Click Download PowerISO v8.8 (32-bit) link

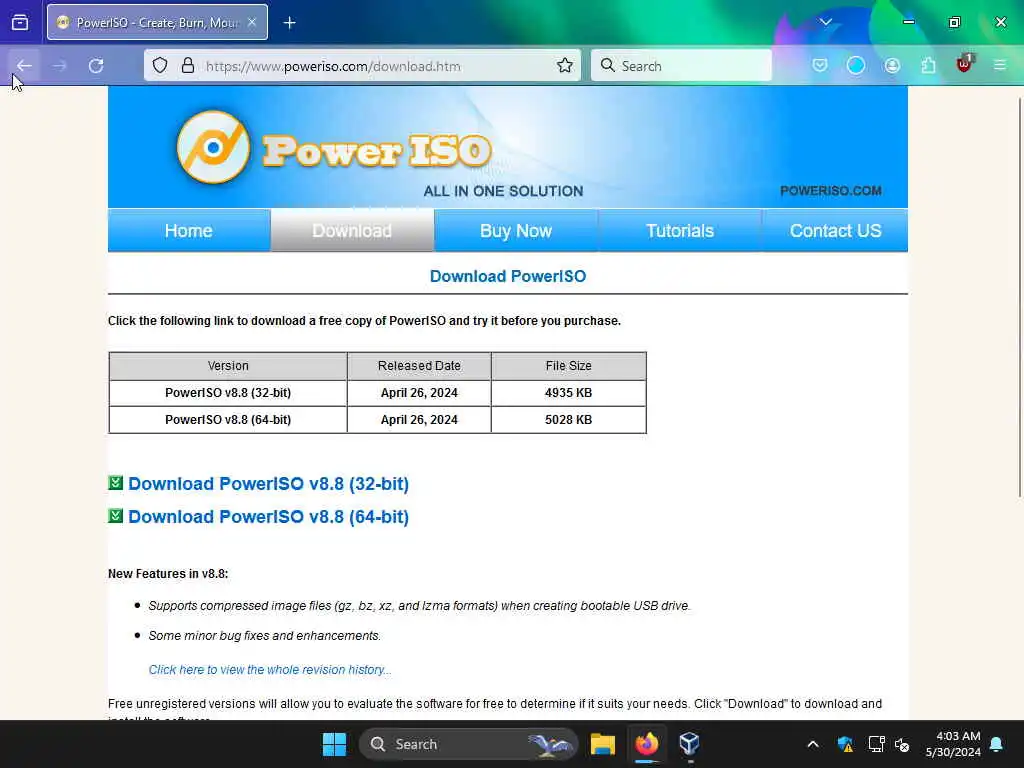tap(268, 484)
